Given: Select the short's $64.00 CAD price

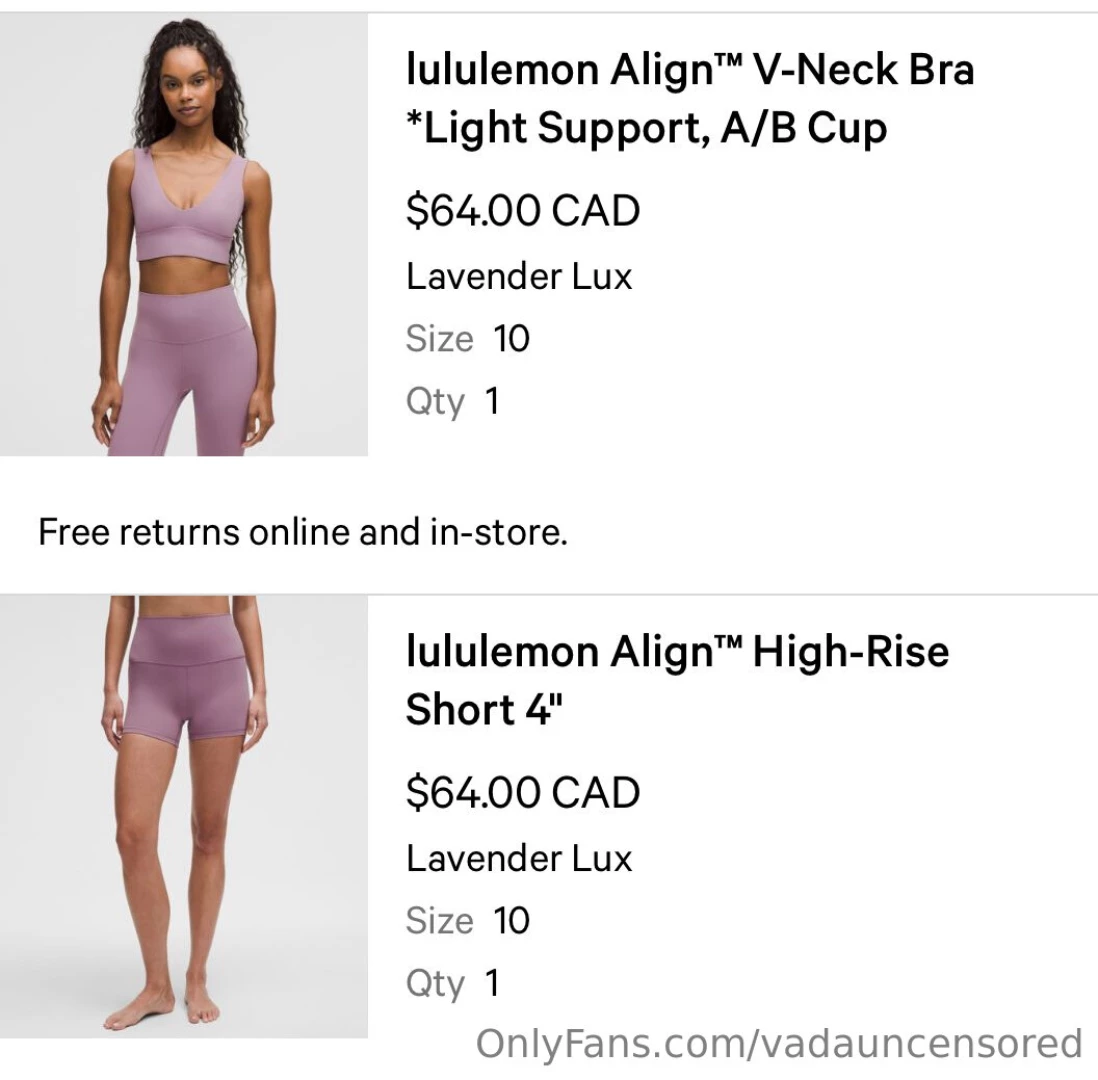Looking at the screenshot, I should 523,792.
